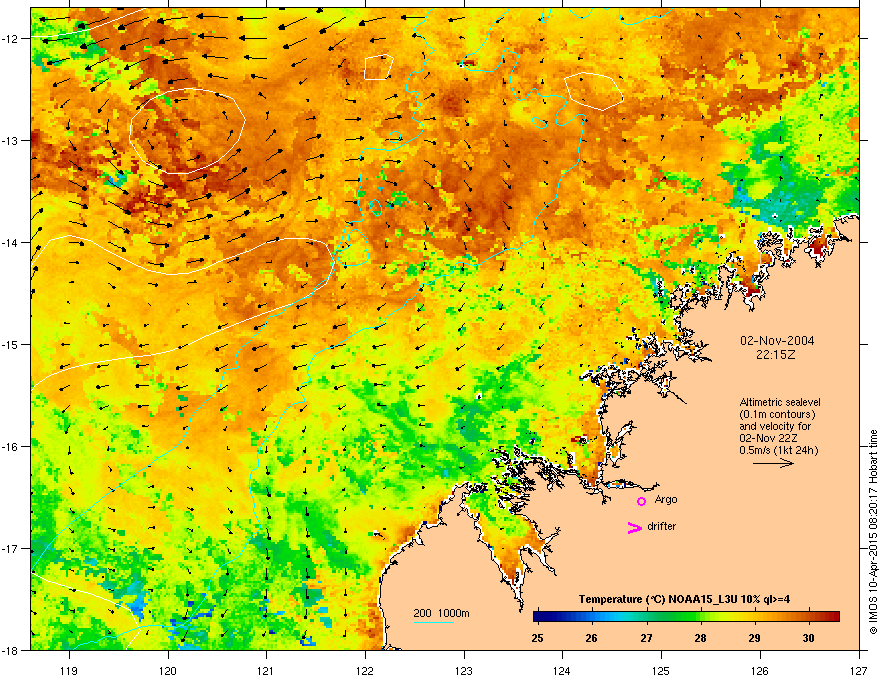880x680 pixels.
Task: Click the dark blue end of the temperature colorbar
Action: pos(539,617)
